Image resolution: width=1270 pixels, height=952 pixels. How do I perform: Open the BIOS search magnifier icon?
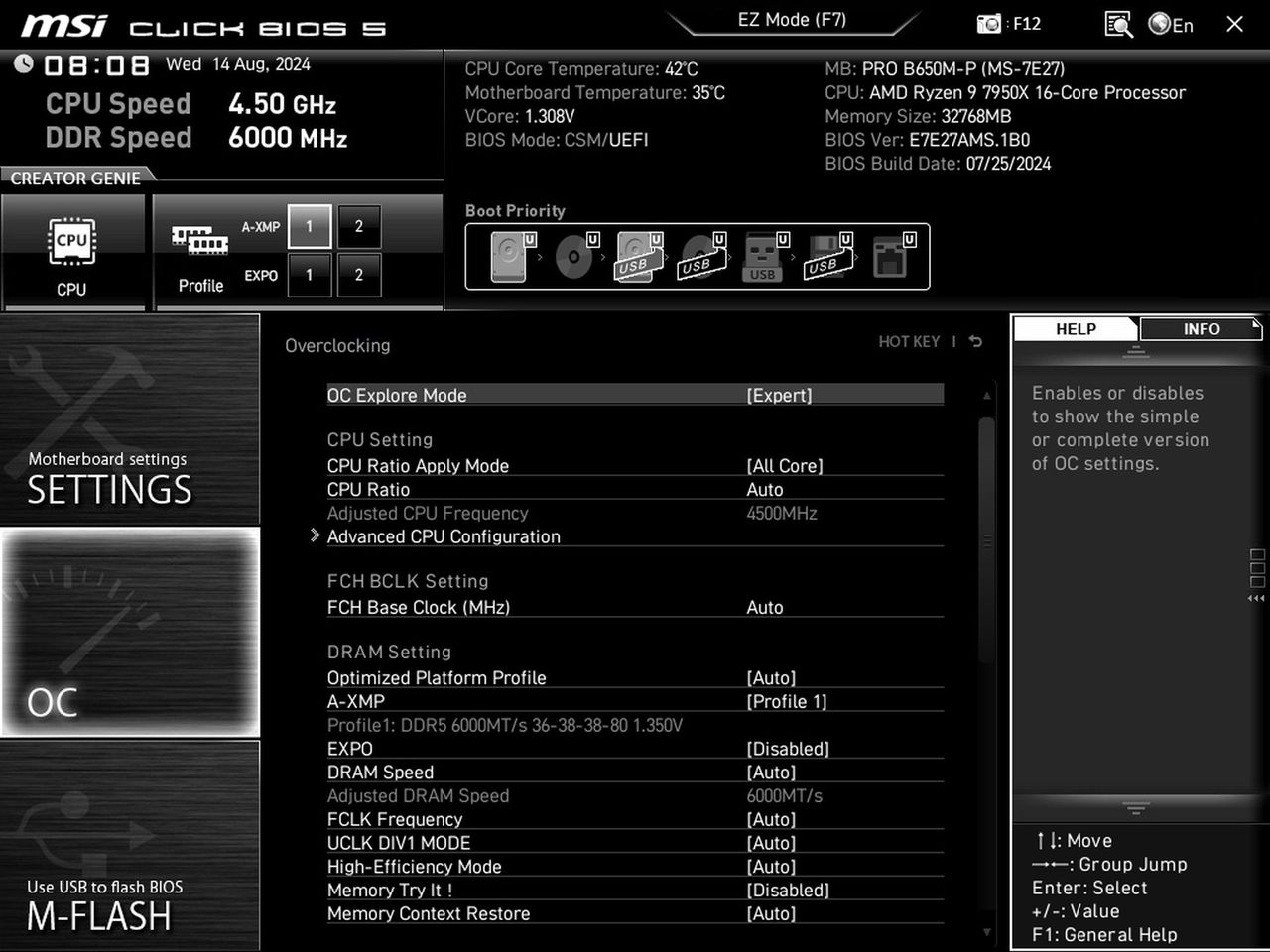pos(1118,24)
